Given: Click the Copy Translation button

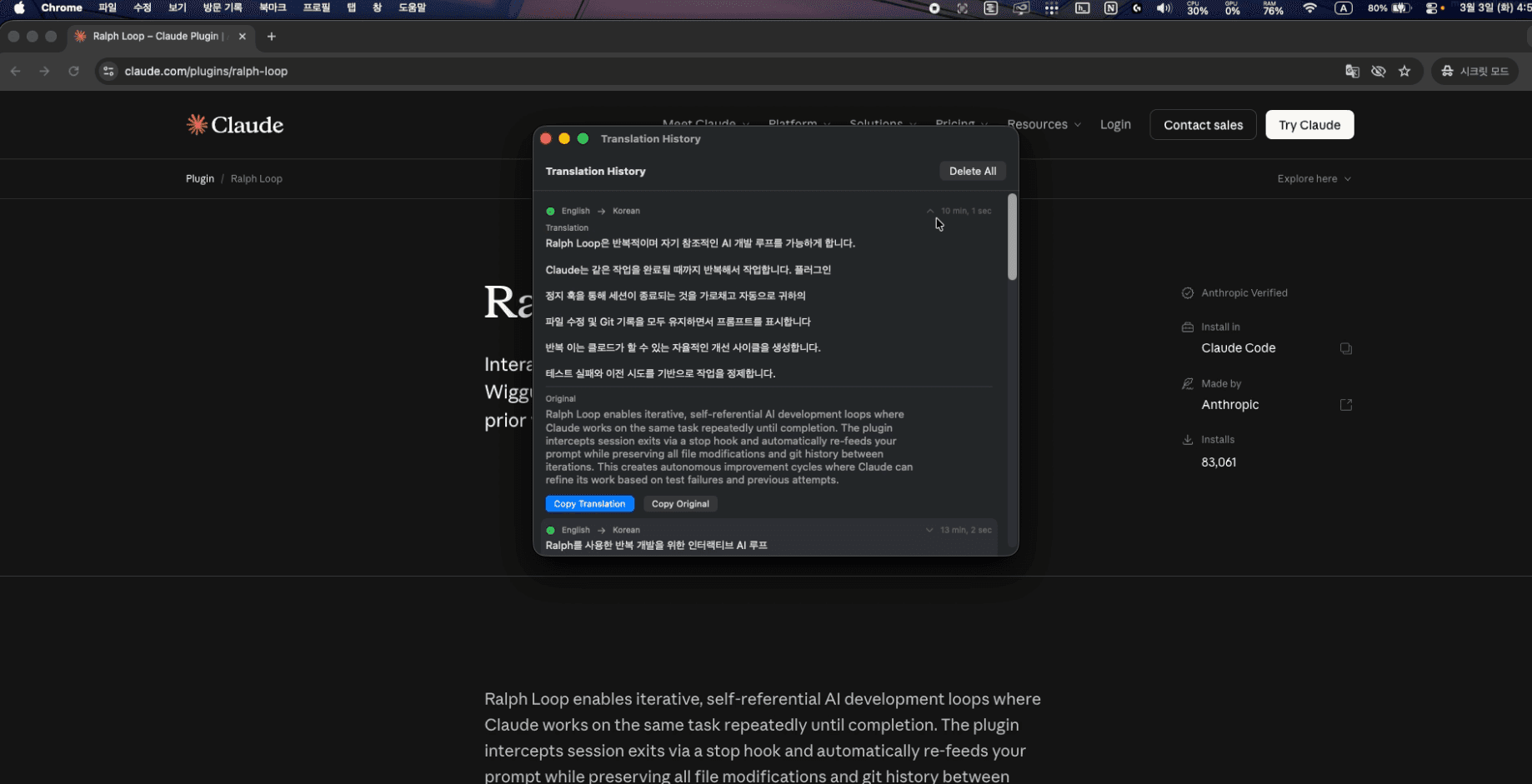Looking at the screenshot, I should click(589, 503).
